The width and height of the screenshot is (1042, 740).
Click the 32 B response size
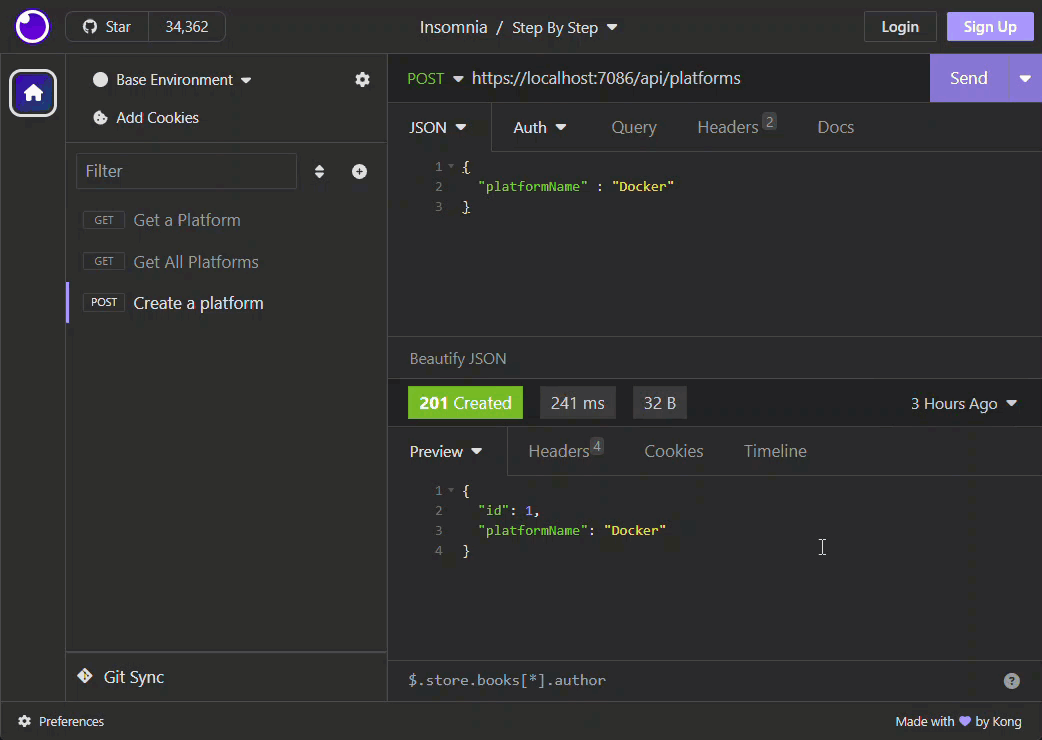tap(660, 403)
